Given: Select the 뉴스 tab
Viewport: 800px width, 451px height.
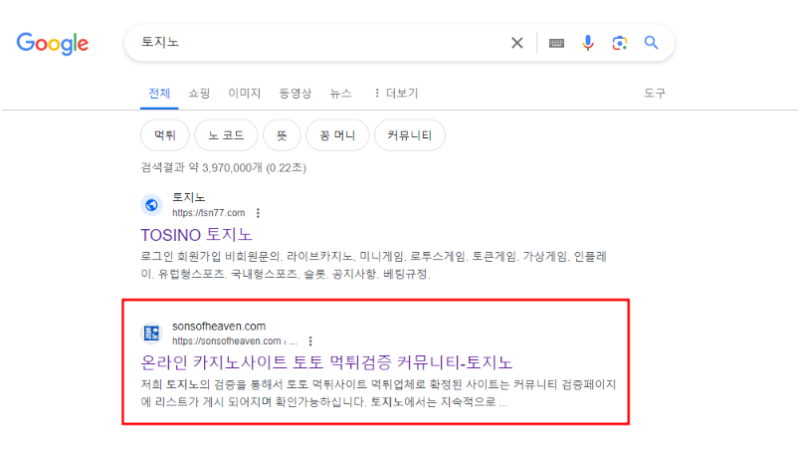Looking at the screenshot, I should coord(341,93).
